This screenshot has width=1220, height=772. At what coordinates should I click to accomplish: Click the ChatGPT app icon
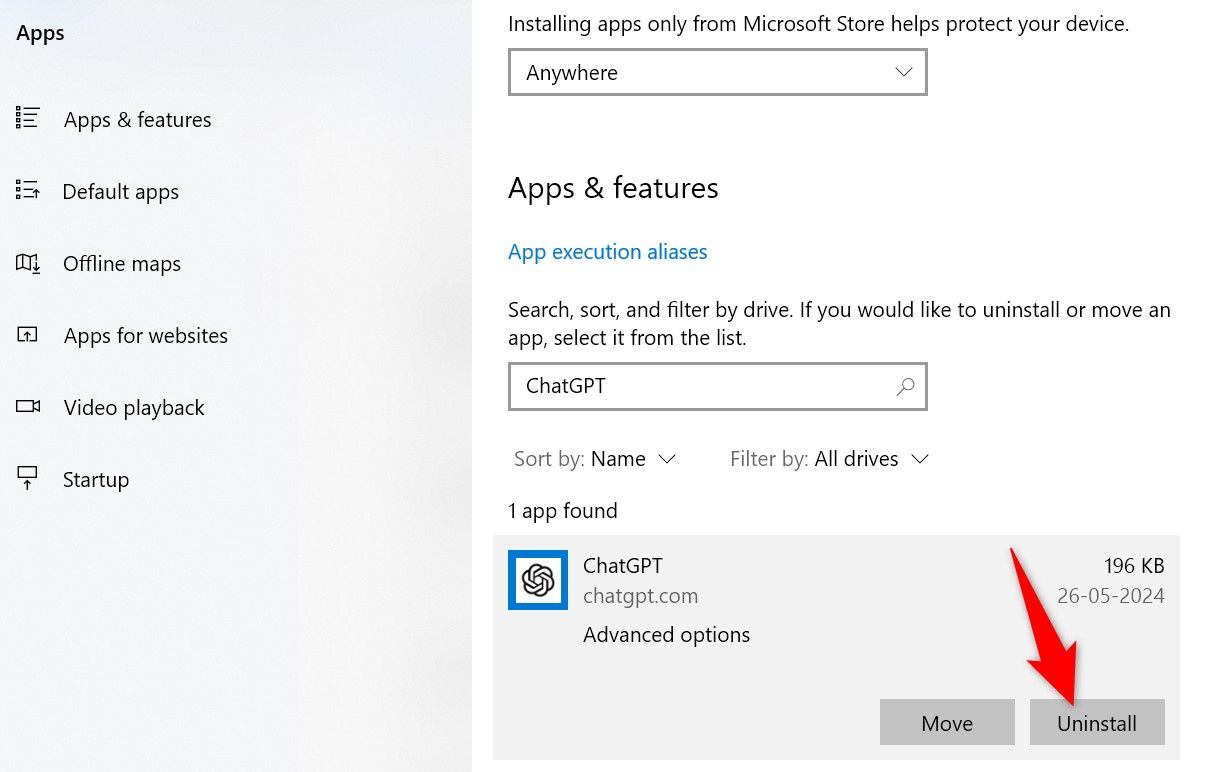[x=537, y=580]
